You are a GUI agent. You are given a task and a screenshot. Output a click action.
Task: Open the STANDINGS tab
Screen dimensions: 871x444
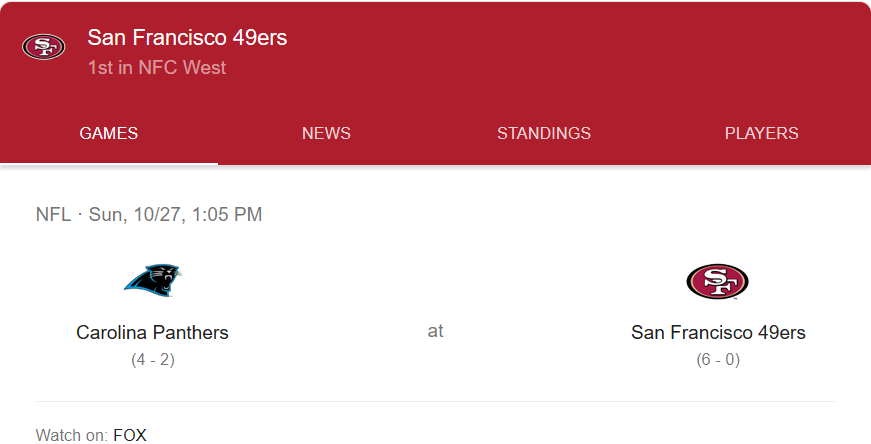click(544, 133)
